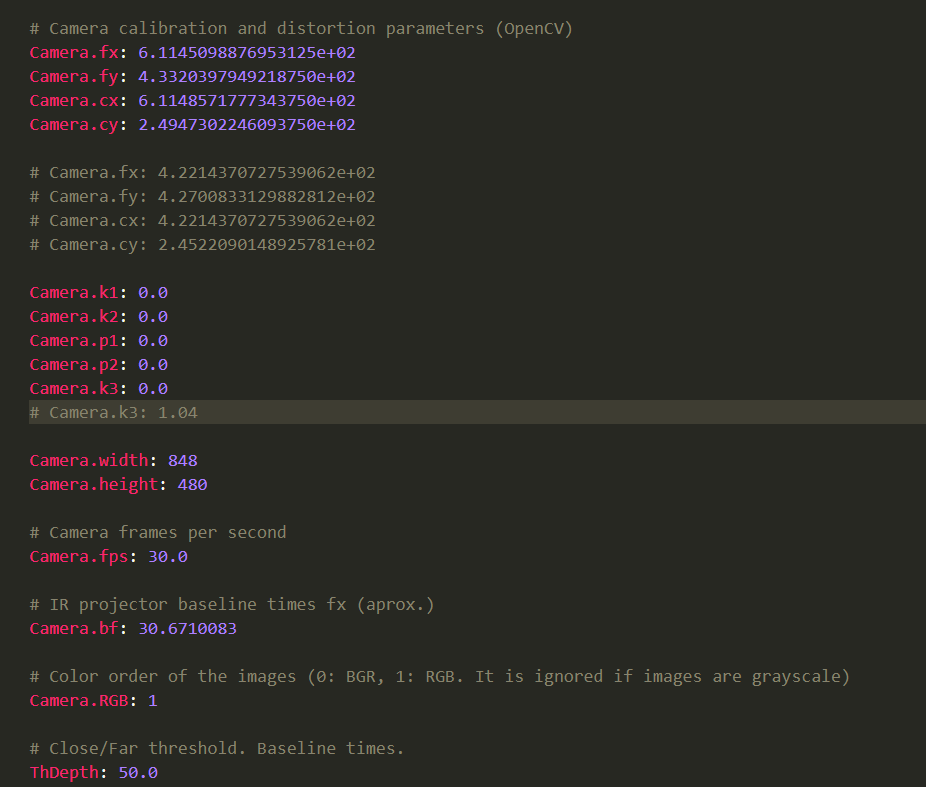Click commented line Camera.fy 4.2700833129882812e+02
This screenshot has width=926, height=787.
click(x=203, y=197)
